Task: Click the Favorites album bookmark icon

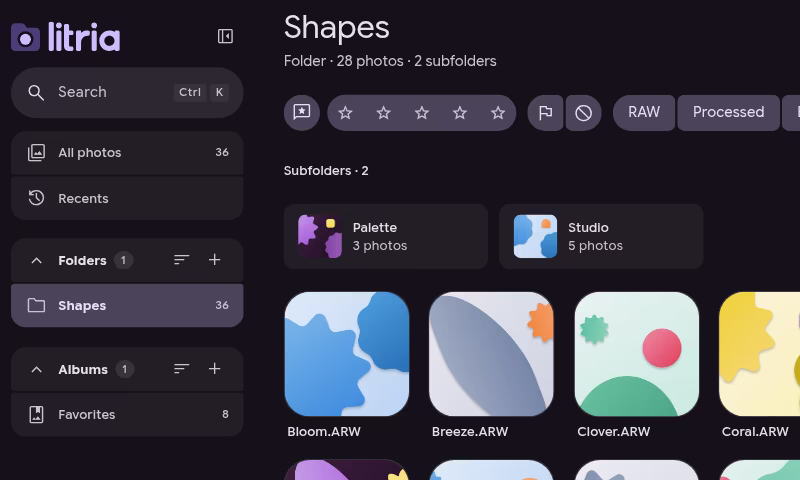Action: click(x=36, y=415)
